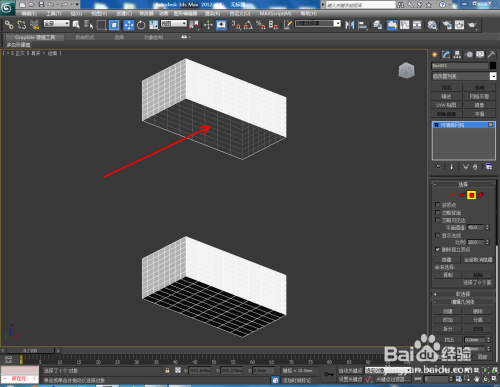The width and height of the screenshot is (500, 387).
Task: Select the Select and Scale tool
Action: pos(154,25)
